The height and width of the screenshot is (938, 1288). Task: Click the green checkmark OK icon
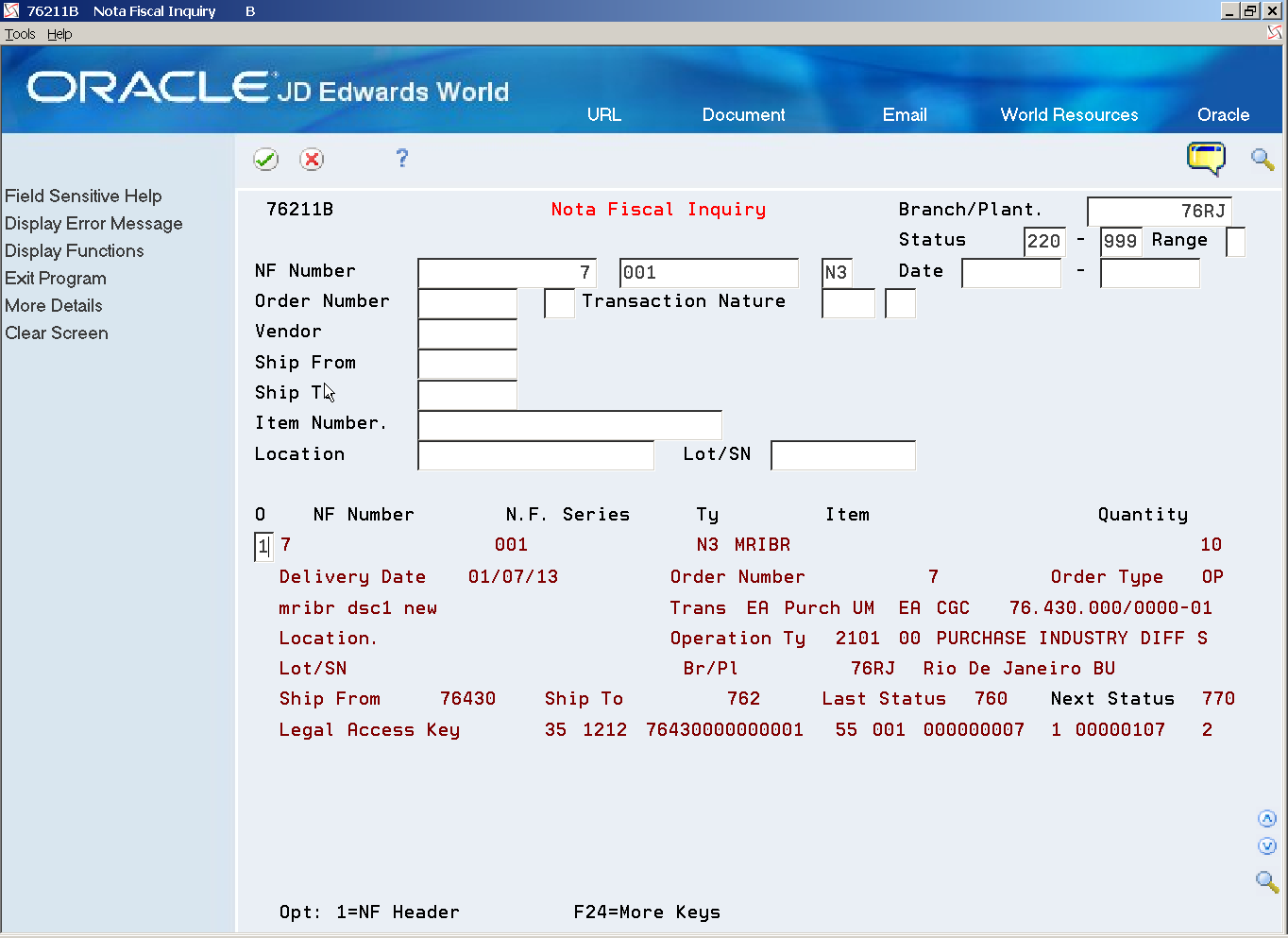(x=266, y=159)
